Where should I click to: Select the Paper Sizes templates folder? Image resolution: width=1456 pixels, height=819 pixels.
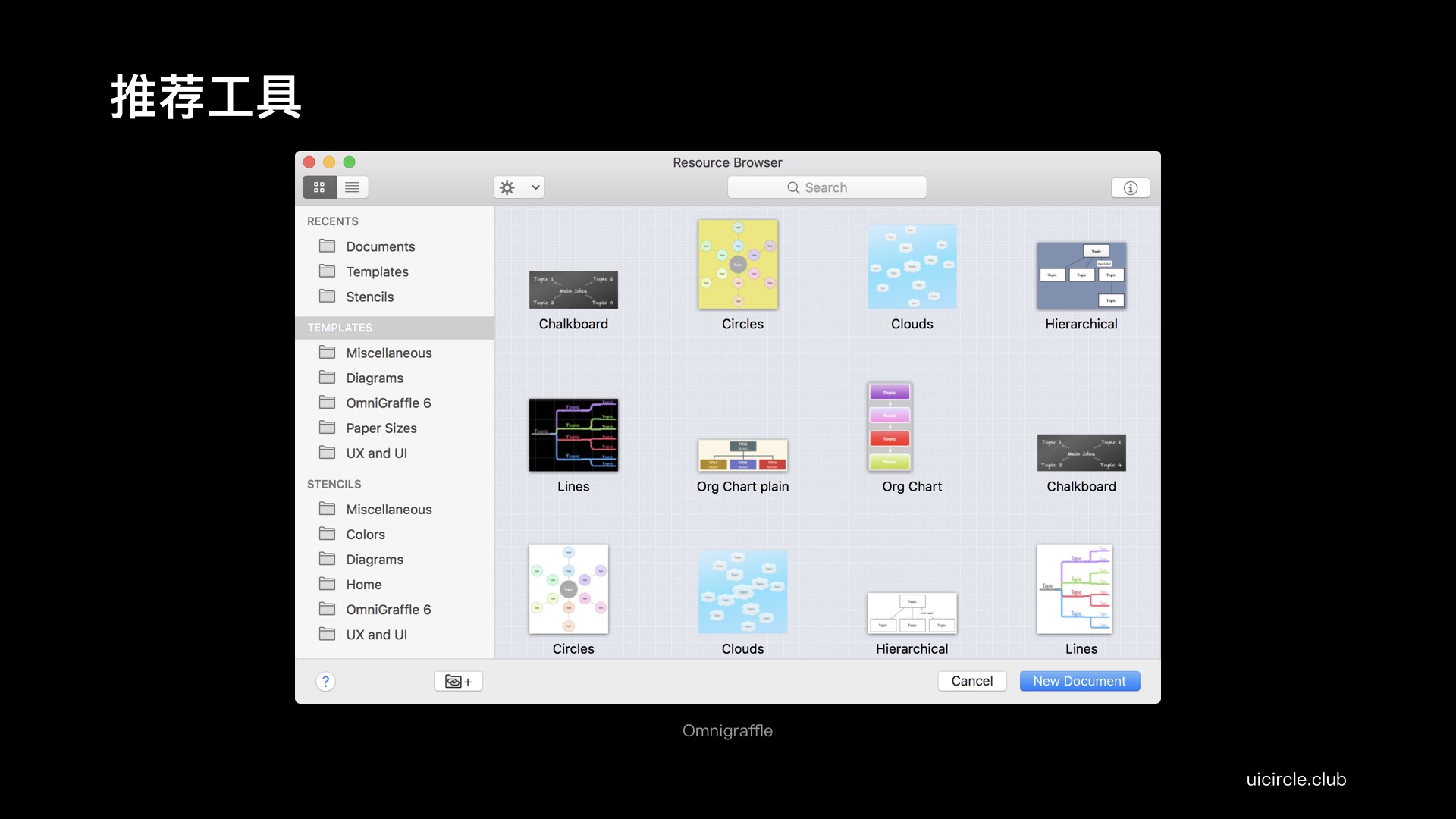pos(381,428)
